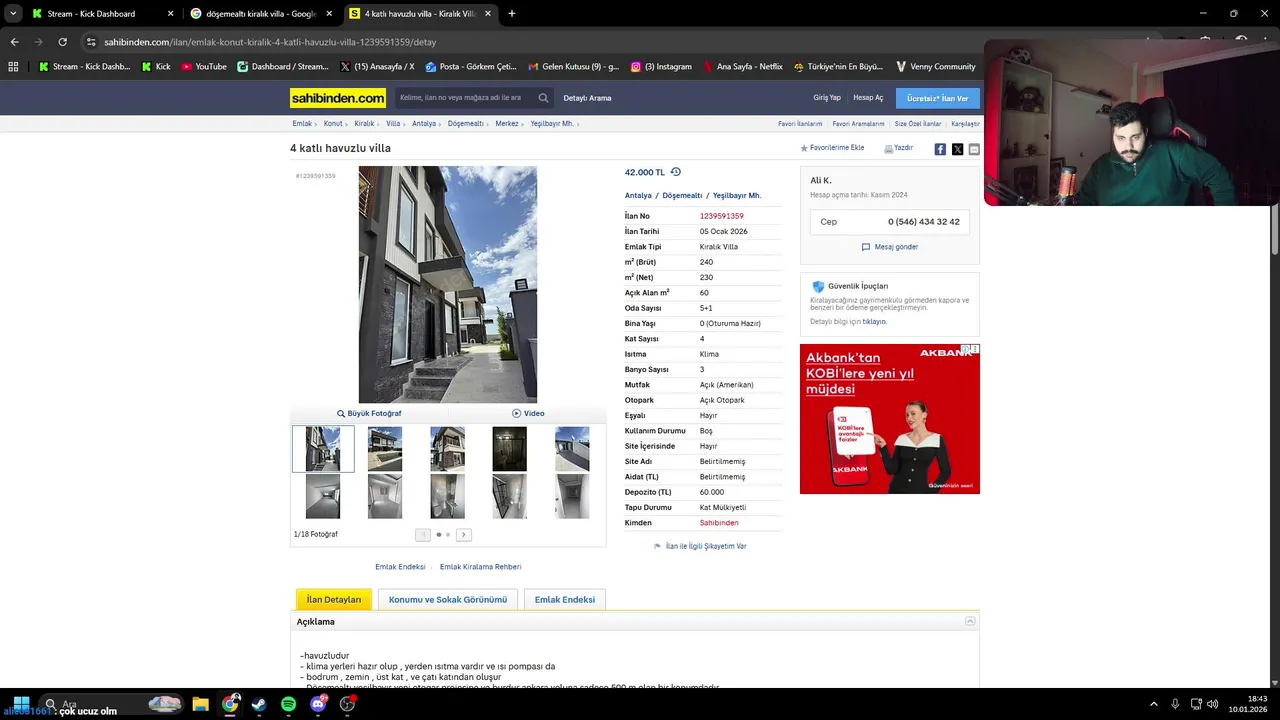Share listing on Facebook icon
Screen dimensions: 1280x720
(940, 149)
